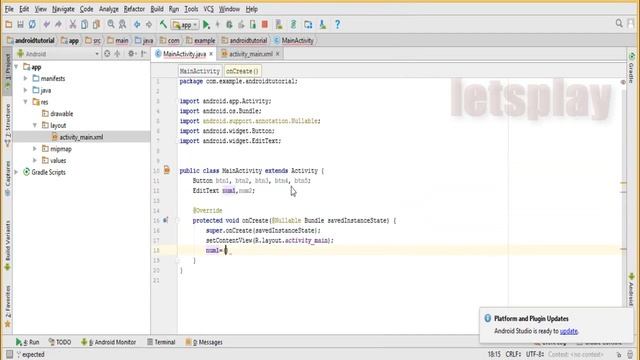The height and width of the screenshot is (360, 640).
Task: Click the Redo toolbar icon
Action: [x=58, y=24]
